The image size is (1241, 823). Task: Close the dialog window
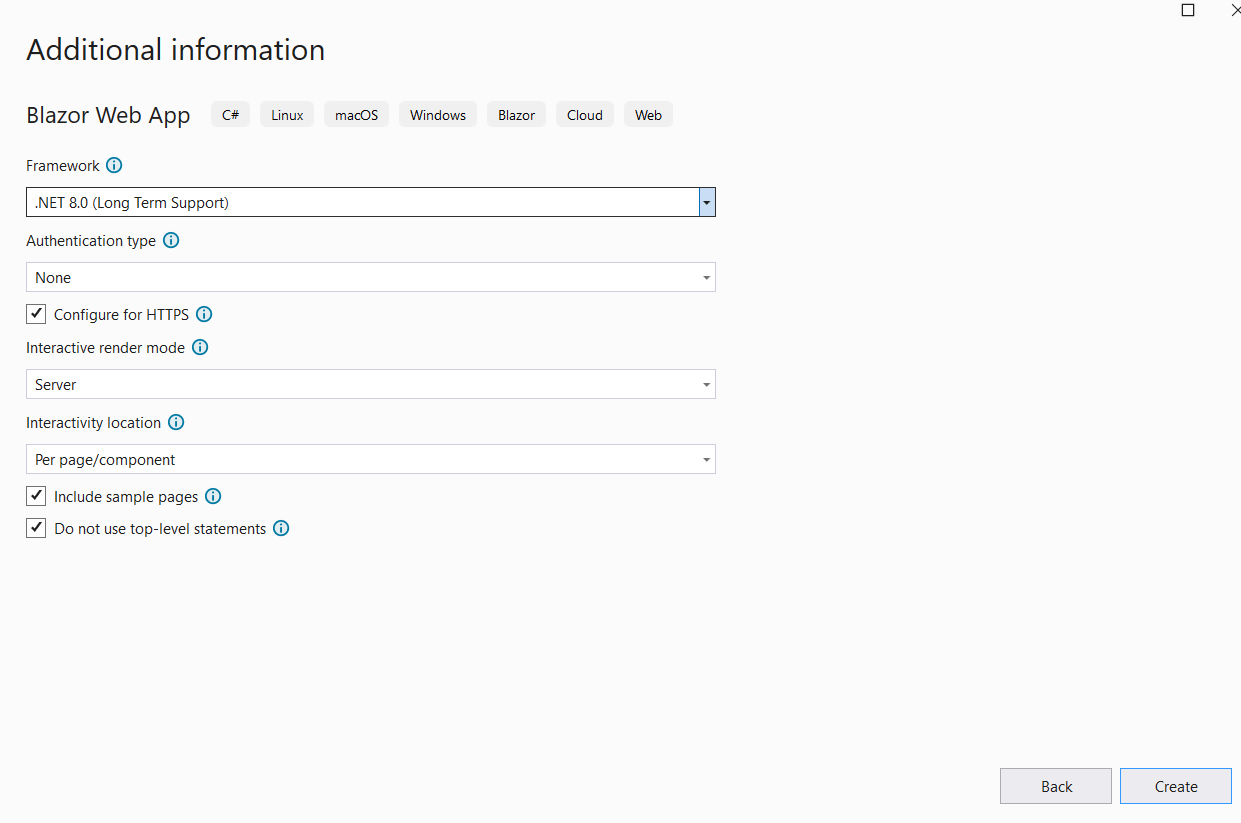(x=1234, y=10)
